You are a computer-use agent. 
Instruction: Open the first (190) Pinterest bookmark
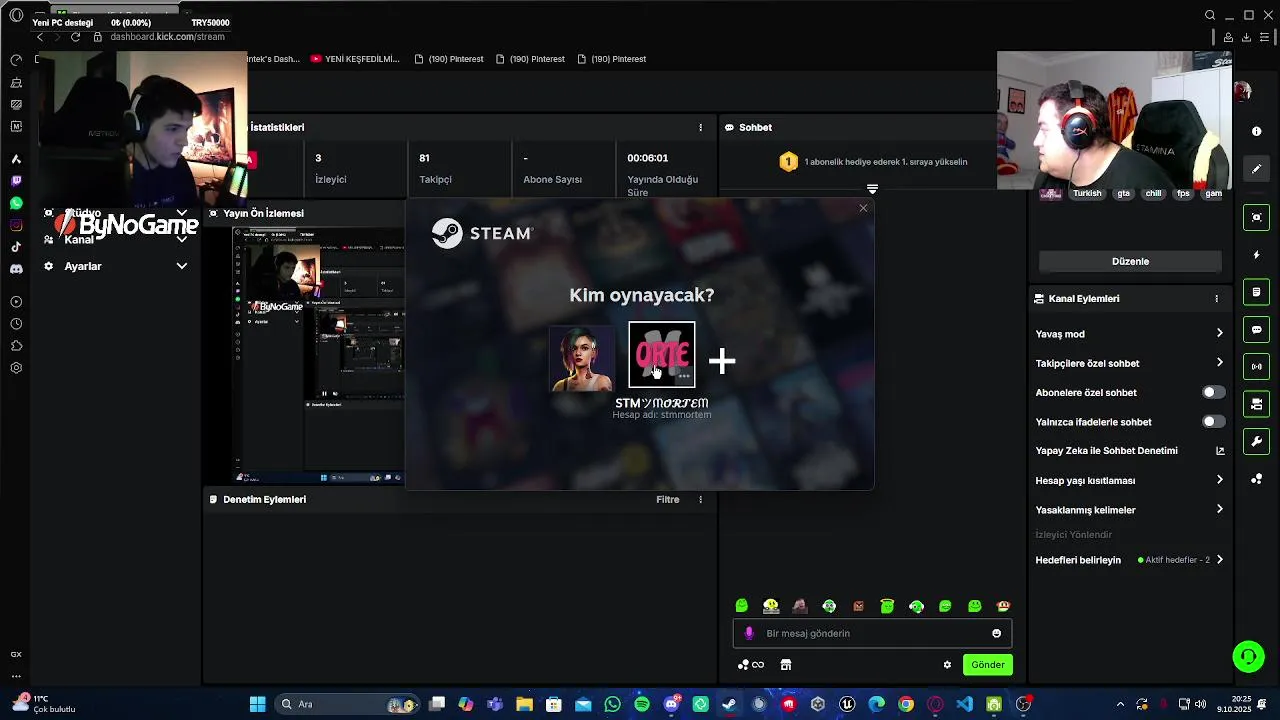pos(449,59)
